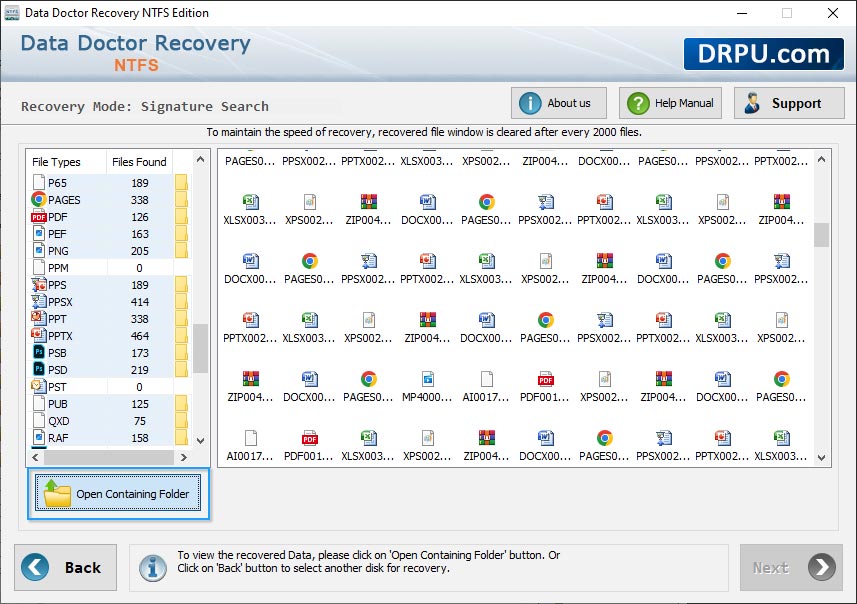Click the File Types column header

coord(56,162)
